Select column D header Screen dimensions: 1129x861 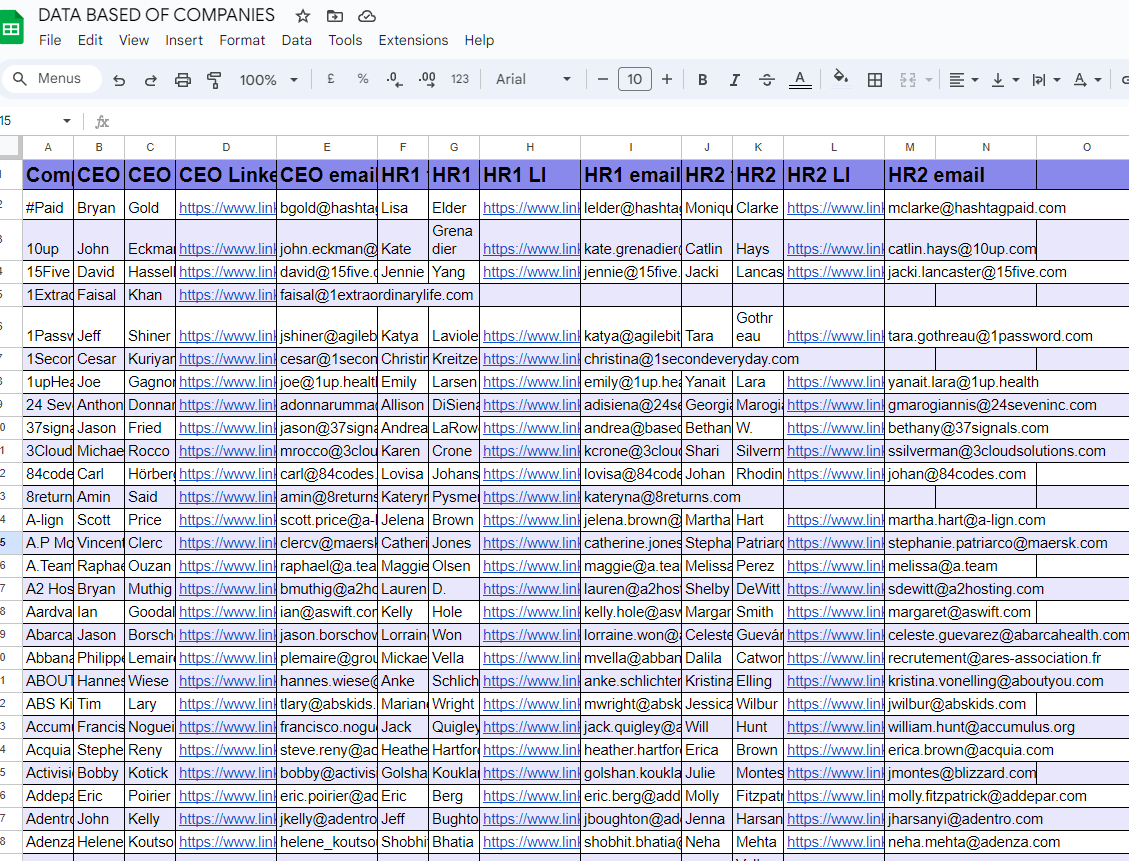(226, 147)
